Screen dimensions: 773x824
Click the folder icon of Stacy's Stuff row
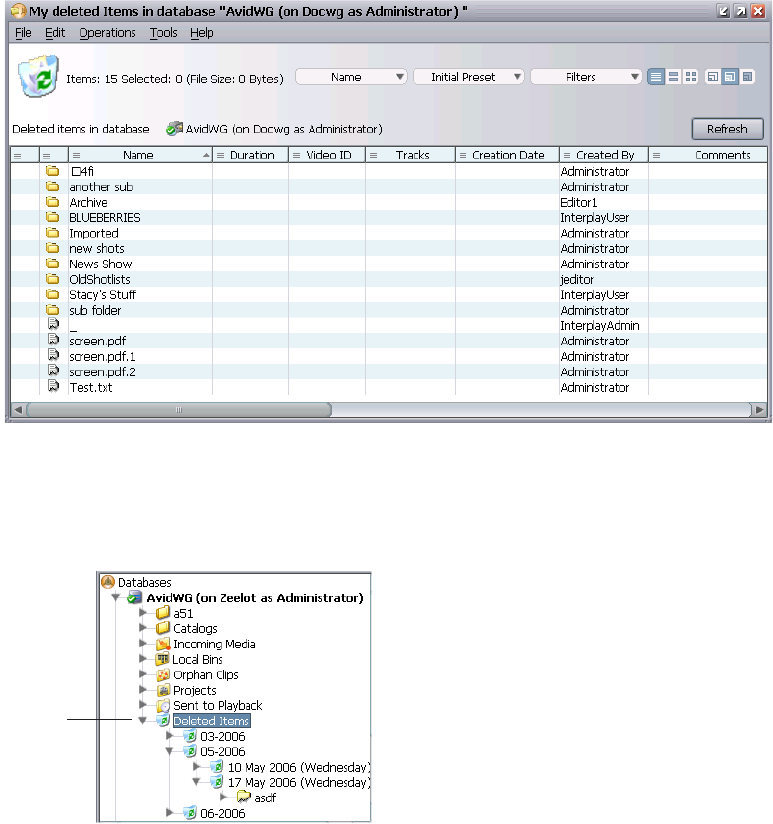tap(53, 294)
